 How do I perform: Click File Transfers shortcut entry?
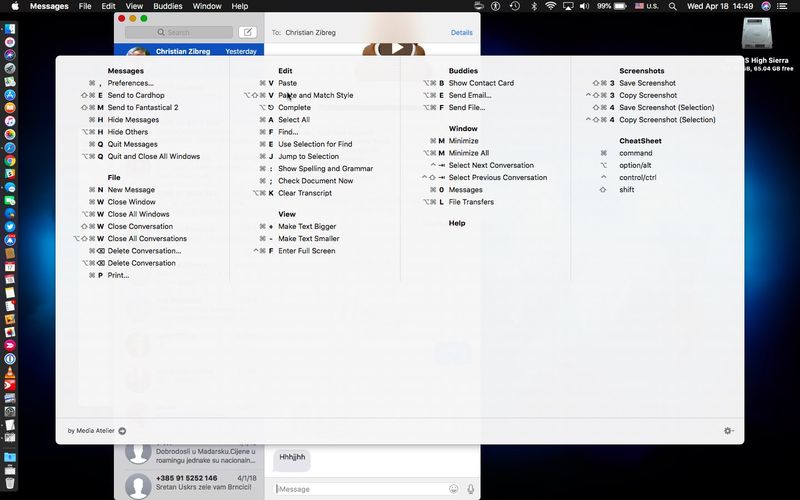pyautogui.click(x=471, y=202)
